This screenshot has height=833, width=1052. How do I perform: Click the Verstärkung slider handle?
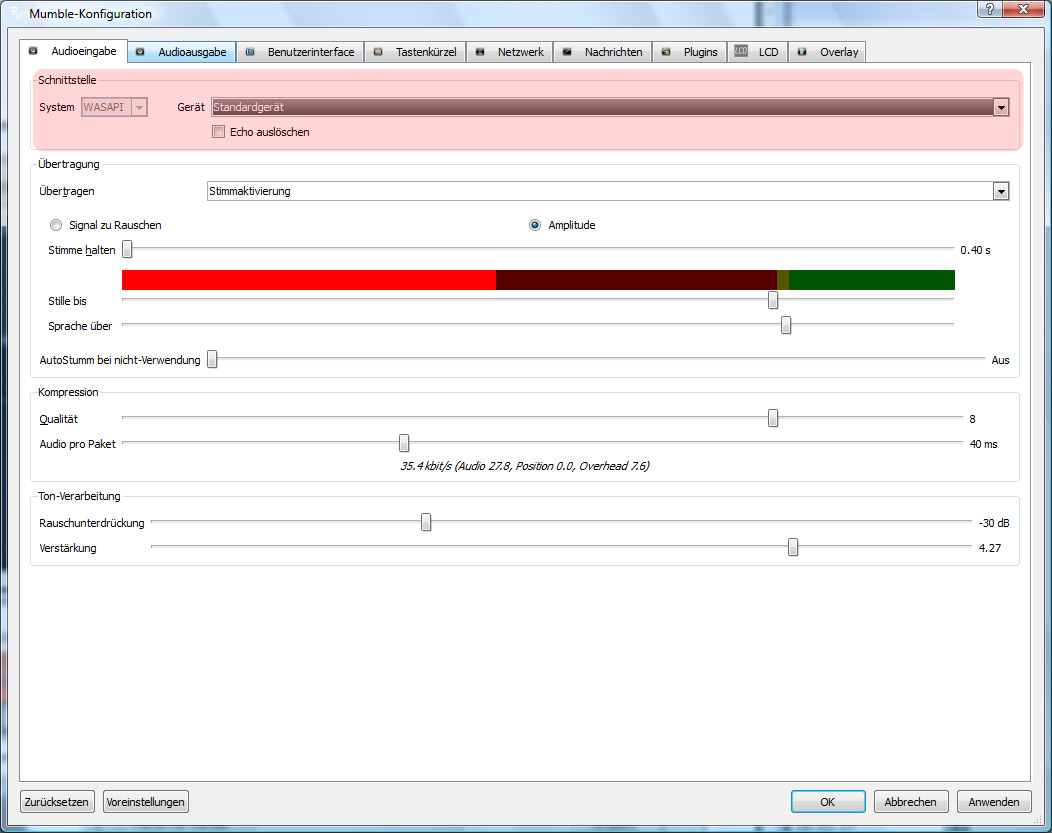(x=793, y=547)
